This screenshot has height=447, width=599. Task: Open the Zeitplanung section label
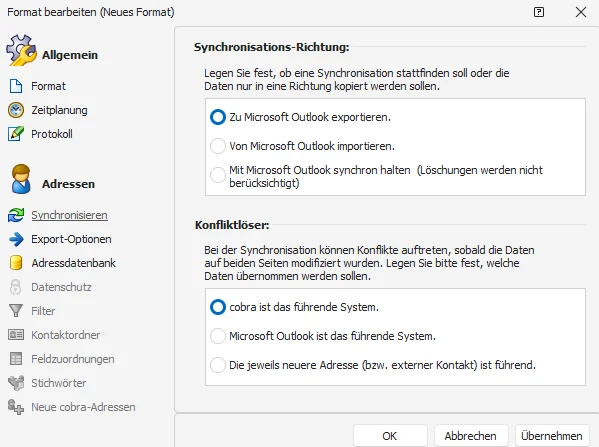coord(59,110)
